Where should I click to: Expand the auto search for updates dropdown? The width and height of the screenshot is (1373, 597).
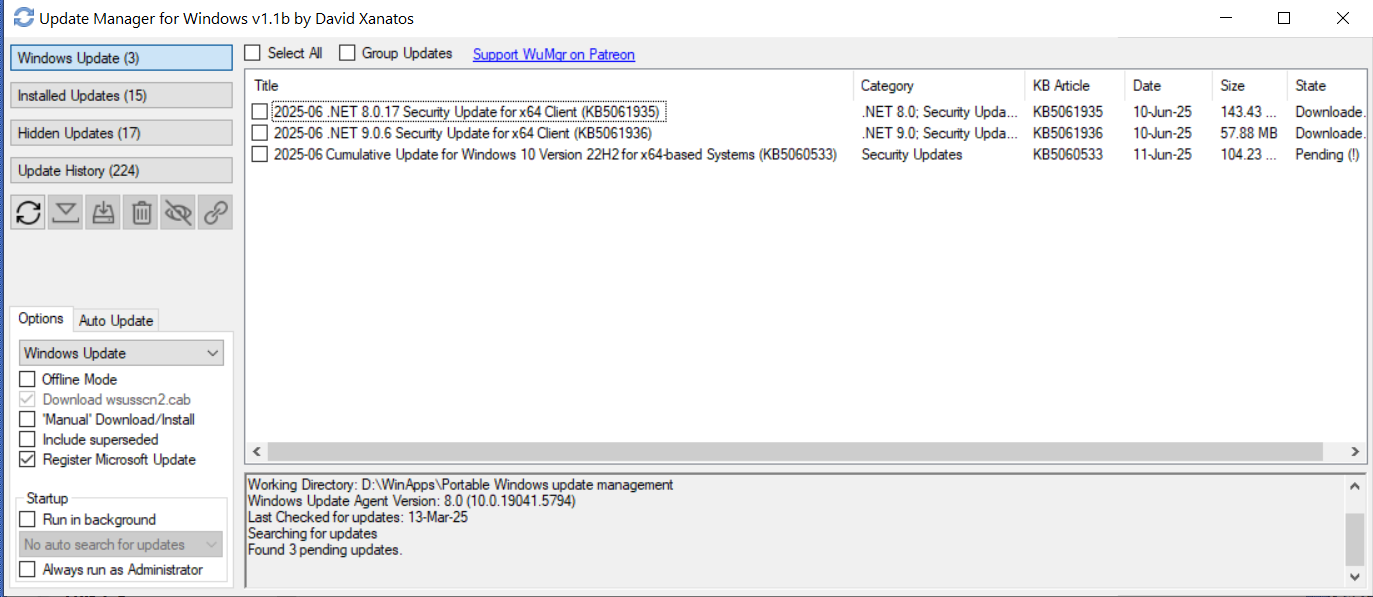click(x=121, y=545)
